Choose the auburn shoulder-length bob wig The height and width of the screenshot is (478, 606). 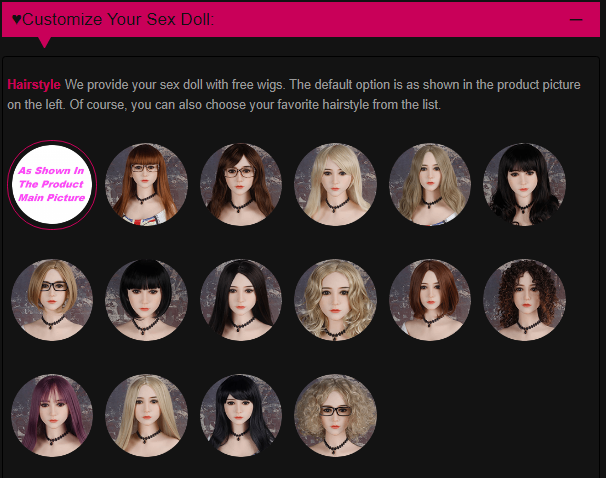tap(430, 300)
